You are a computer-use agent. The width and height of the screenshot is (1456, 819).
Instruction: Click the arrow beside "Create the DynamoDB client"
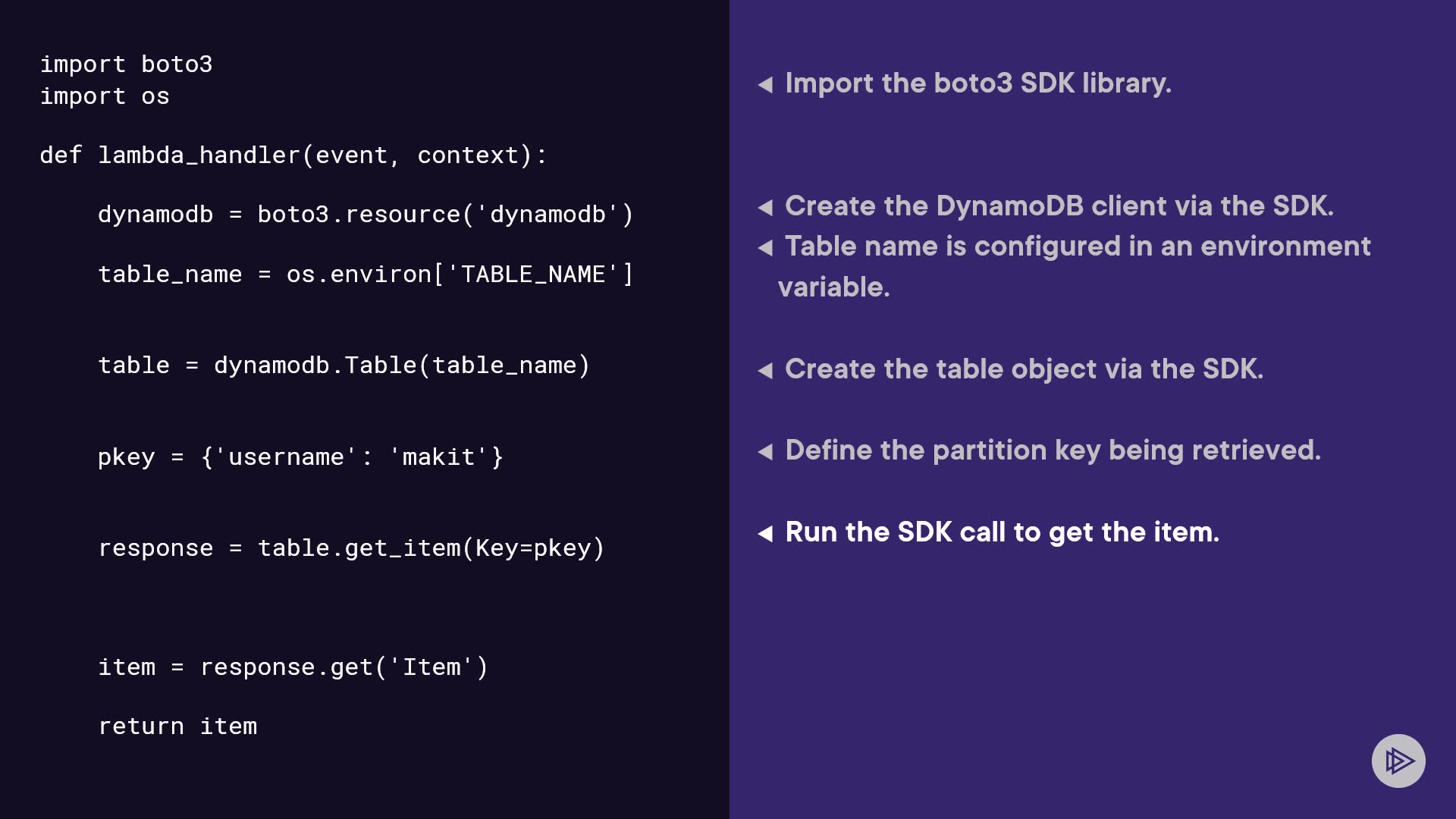[x=765, y=207]
